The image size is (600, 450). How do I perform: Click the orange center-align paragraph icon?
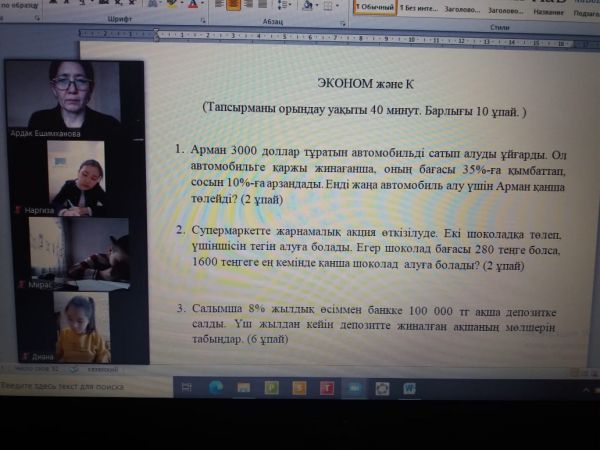[x=233, y=5]
